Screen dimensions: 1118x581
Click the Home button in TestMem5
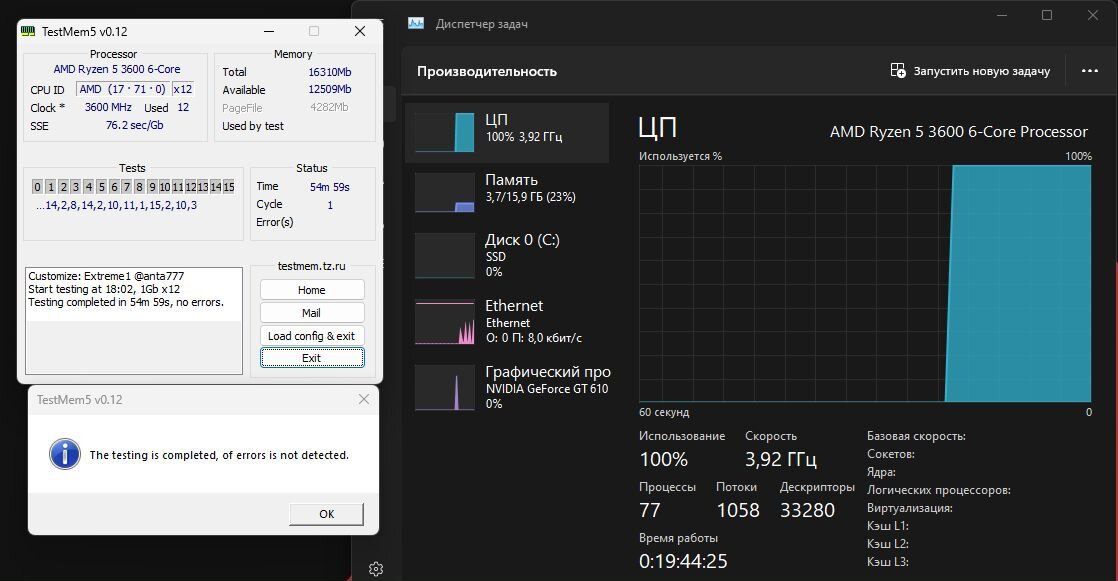click(x=312, y=289)
